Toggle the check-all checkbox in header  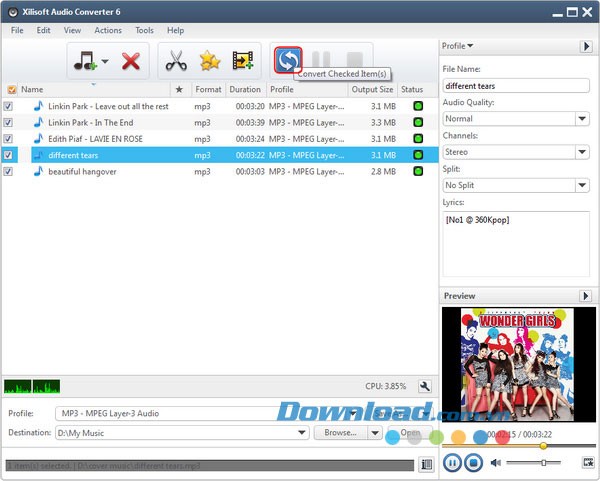coord(12,90)
